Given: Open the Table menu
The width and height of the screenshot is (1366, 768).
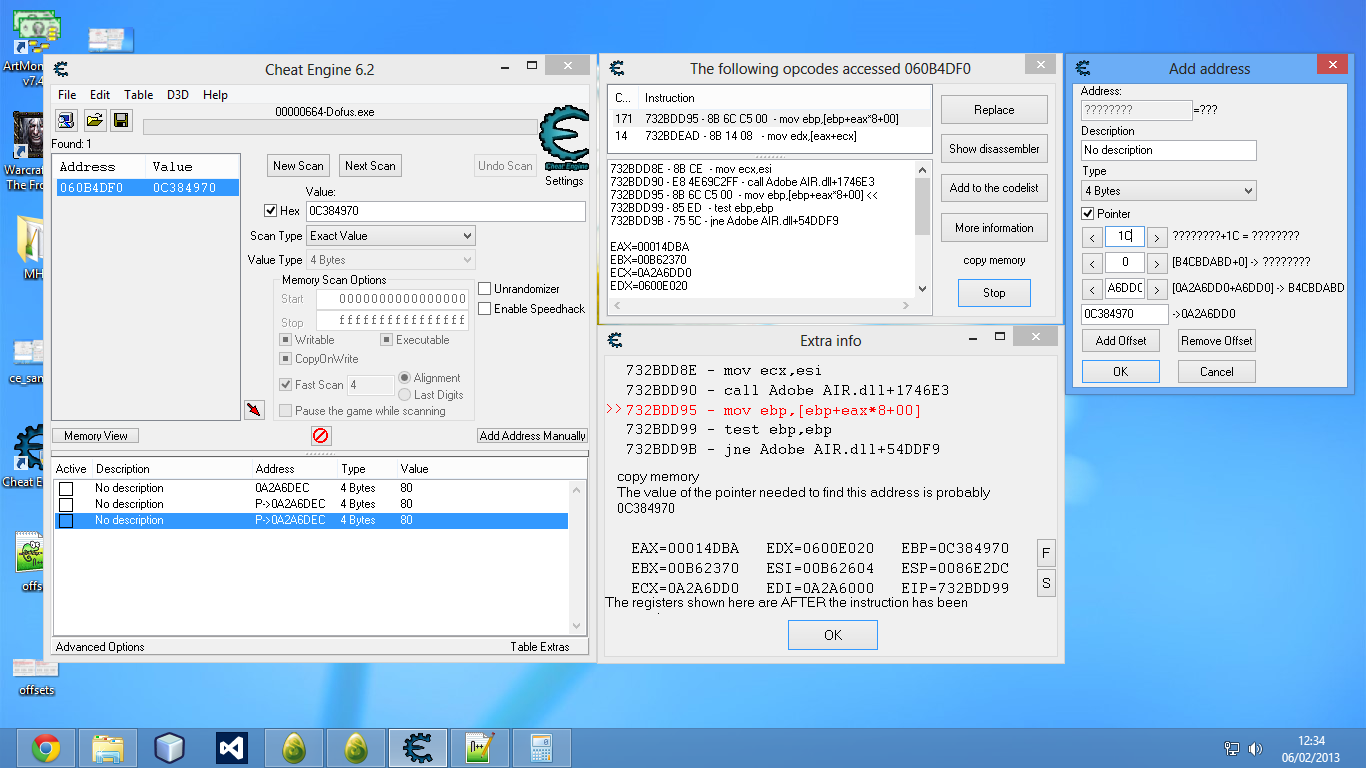Looking at the screenshot, I should (x=138, y=95).
